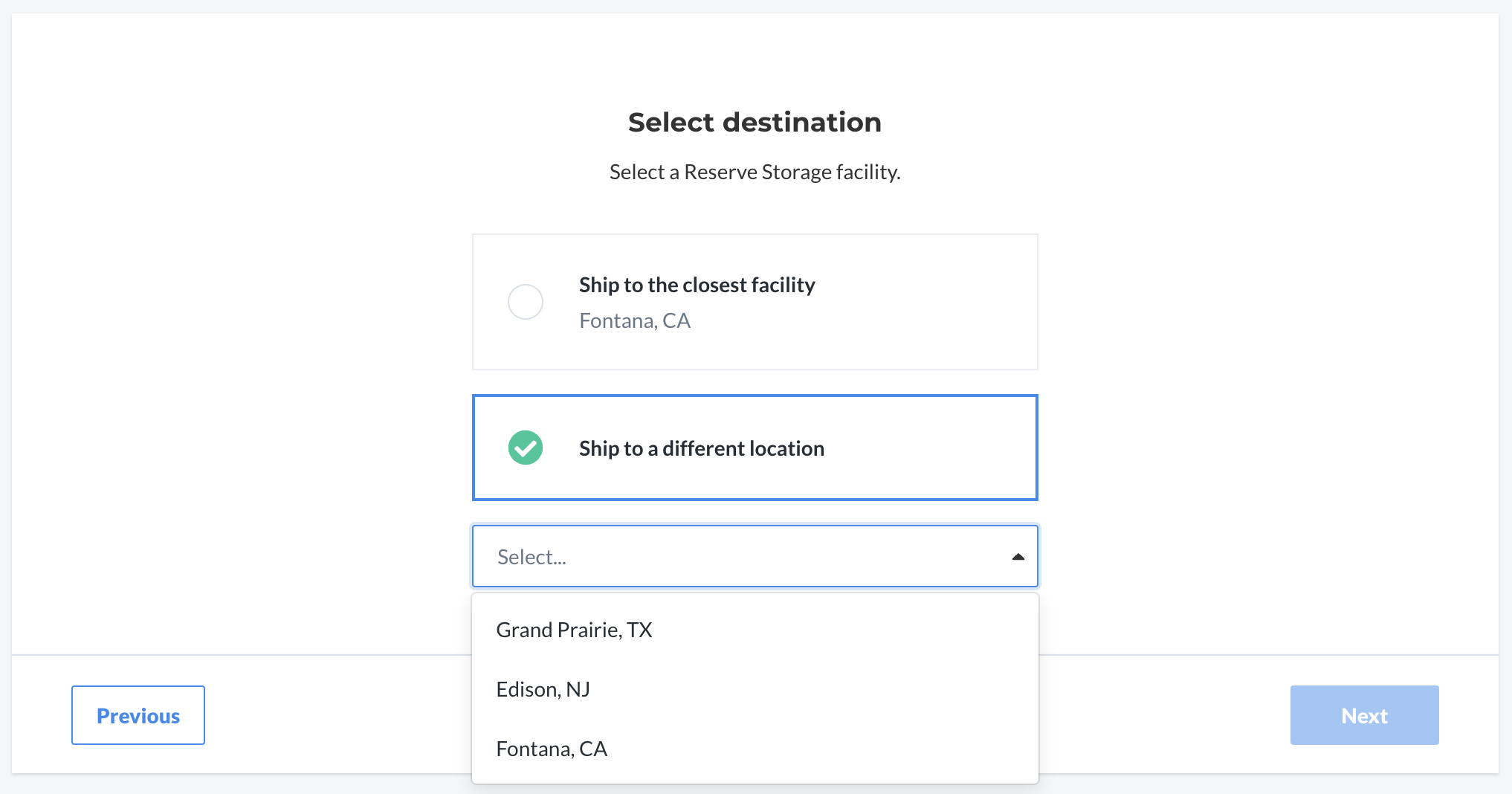The width and height of the screenshot is (1512, 794).
Task: Click the Select... combo box field
Action: point(755,556)
